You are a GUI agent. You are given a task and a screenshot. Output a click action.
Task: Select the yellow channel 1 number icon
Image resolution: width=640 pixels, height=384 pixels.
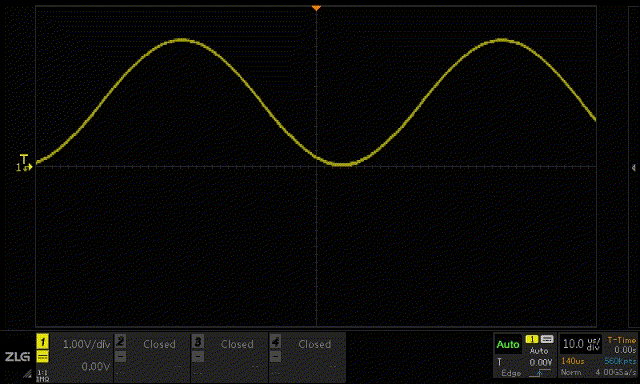(42, 342)
